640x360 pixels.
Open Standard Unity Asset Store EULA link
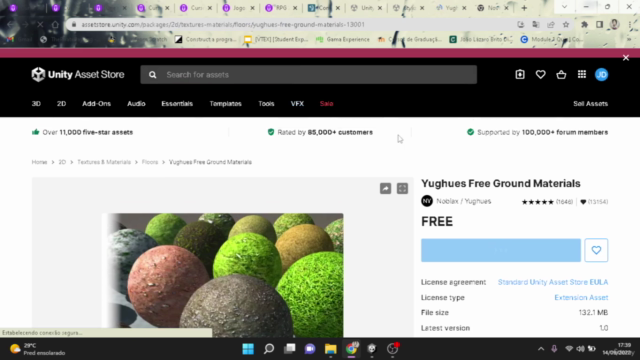pyautogui.click(x=553, y=282)
